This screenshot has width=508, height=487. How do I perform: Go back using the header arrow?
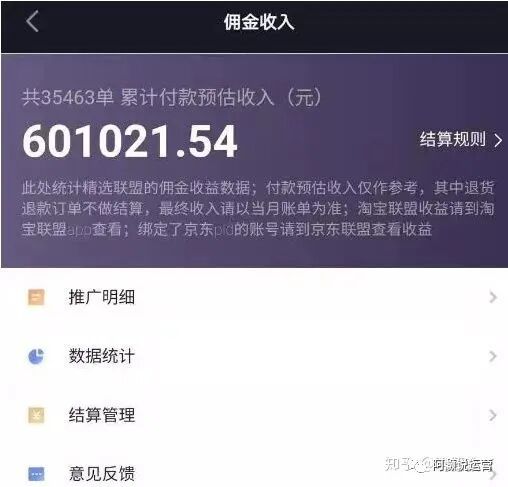pyautogui.click(x=32, y=21)
